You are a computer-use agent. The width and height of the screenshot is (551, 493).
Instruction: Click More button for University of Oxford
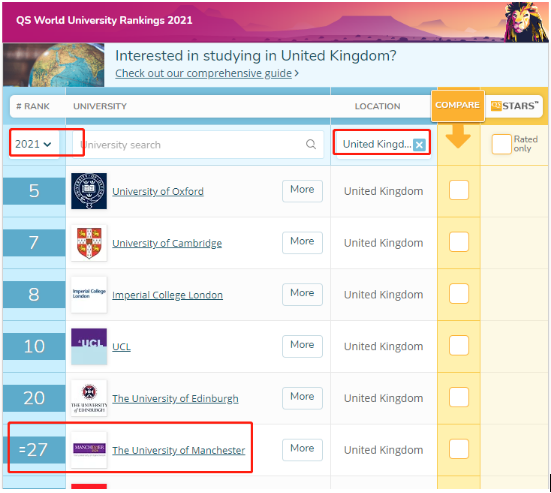point(302,191)
